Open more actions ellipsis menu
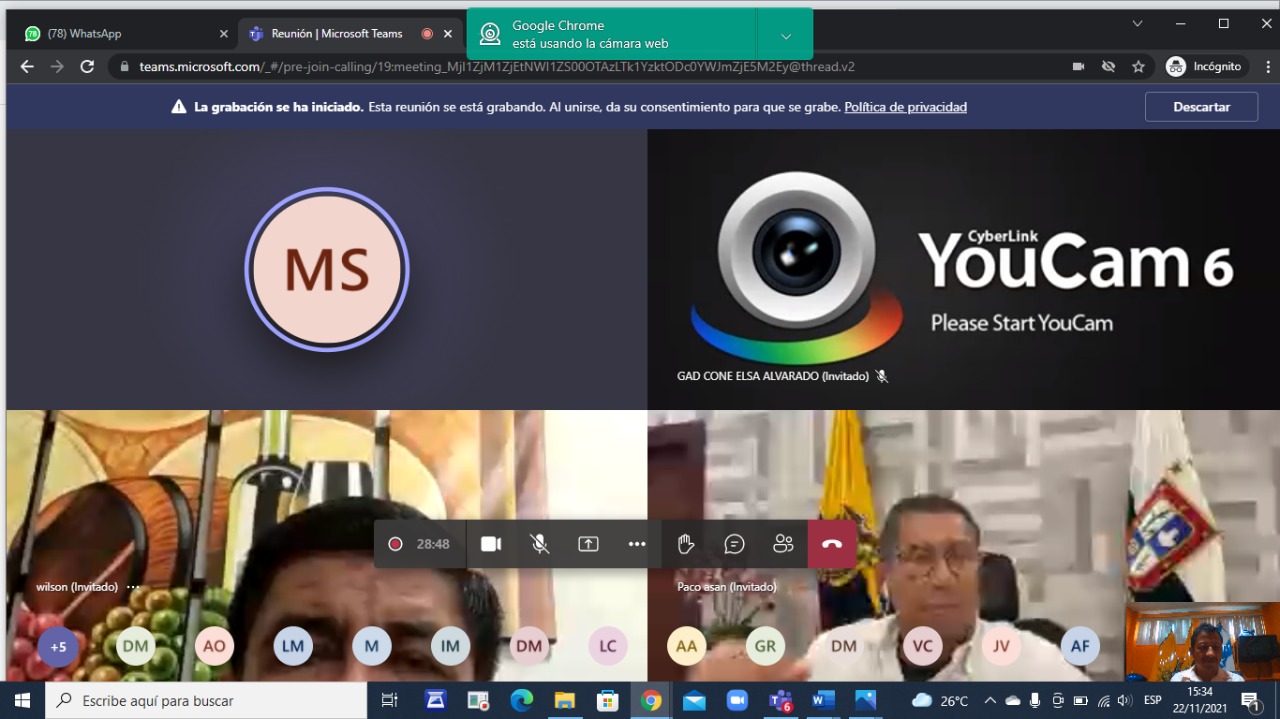The image size is (1280, 719). click(637, 544)
